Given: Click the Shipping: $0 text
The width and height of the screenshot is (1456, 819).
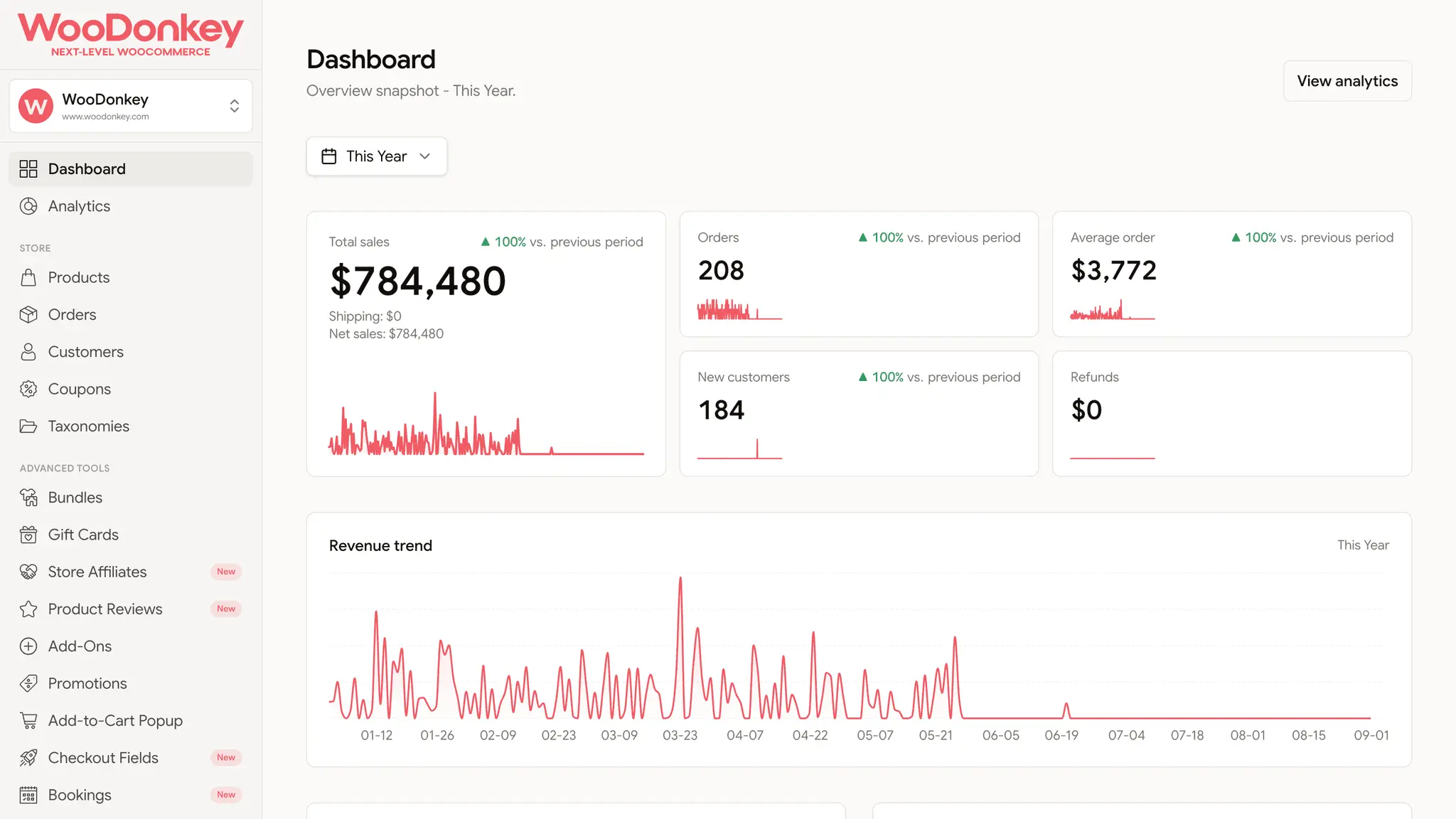Looking at the screenshot, I should (x=365, y=316).
